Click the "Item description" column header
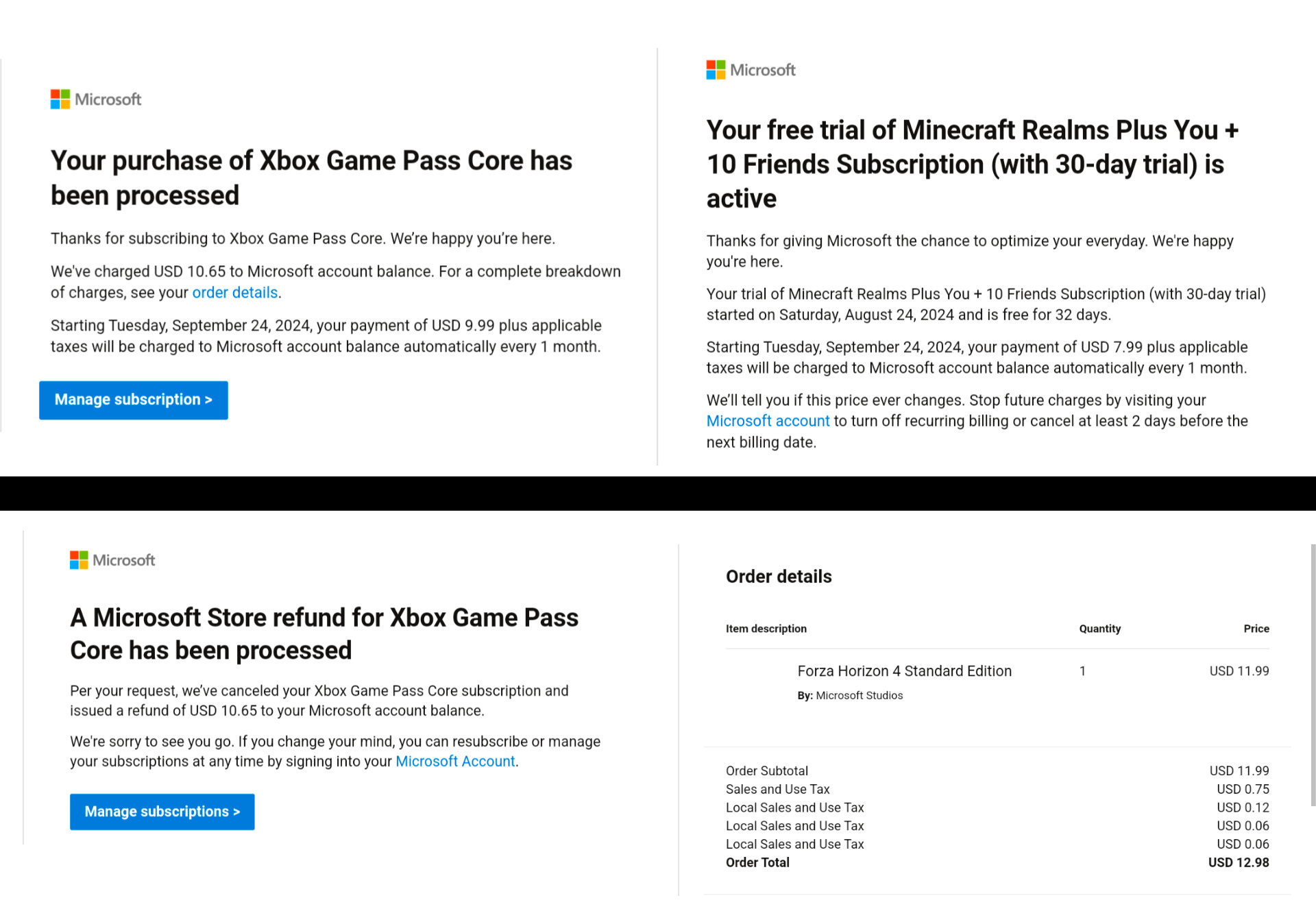Screen dimensions: 1316x922 coord(766,629)
